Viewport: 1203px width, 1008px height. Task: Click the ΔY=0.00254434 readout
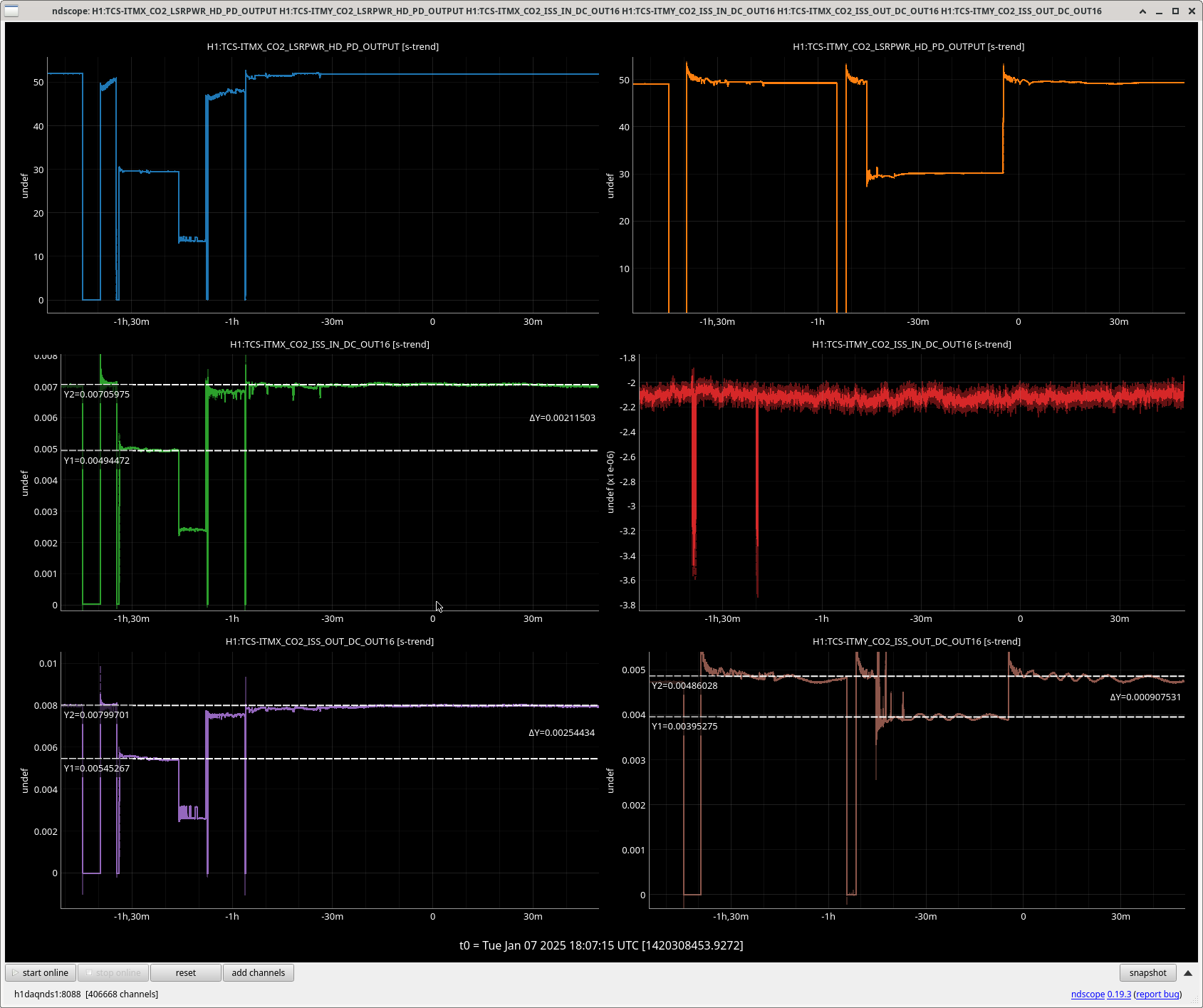(x=561, y=732)
